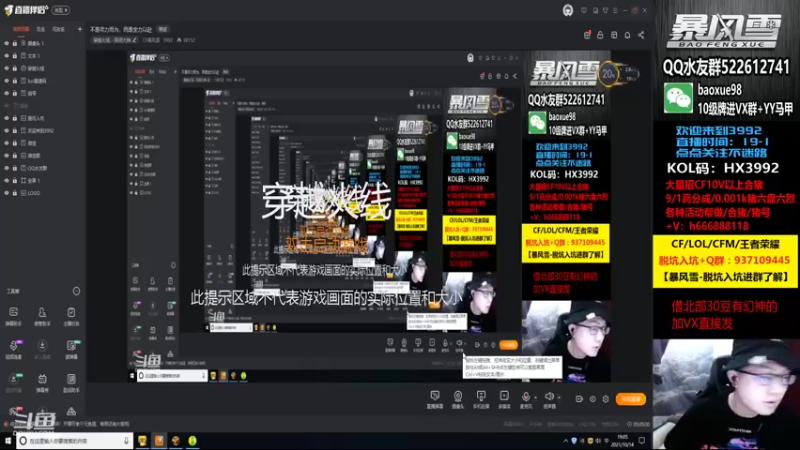This screenshot has width=800, height=450.
Task: Open the toolbox tool with purple badge
Action: 14,349
